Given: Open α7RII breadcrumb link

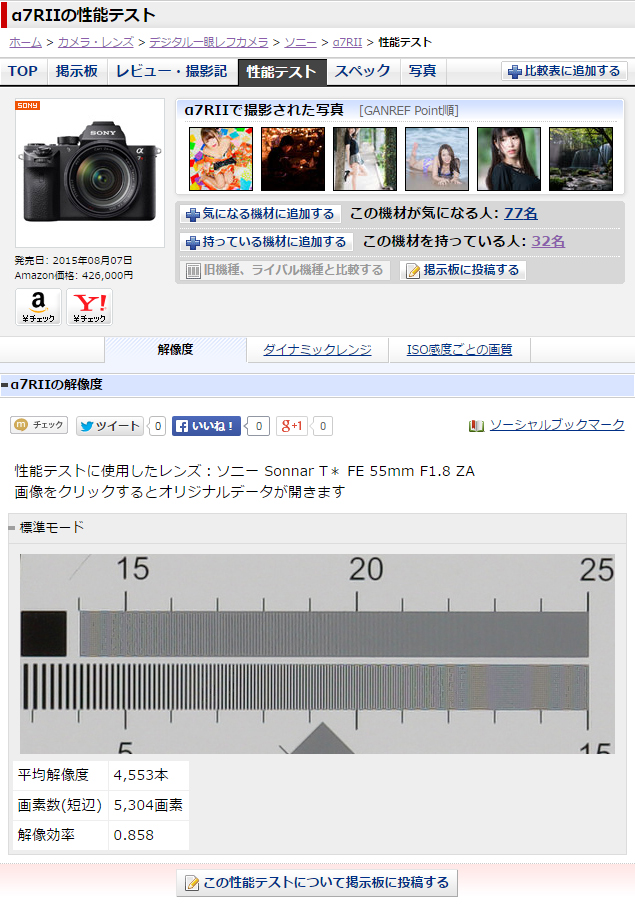Looking at the screenshot, I should pos(347,42).
